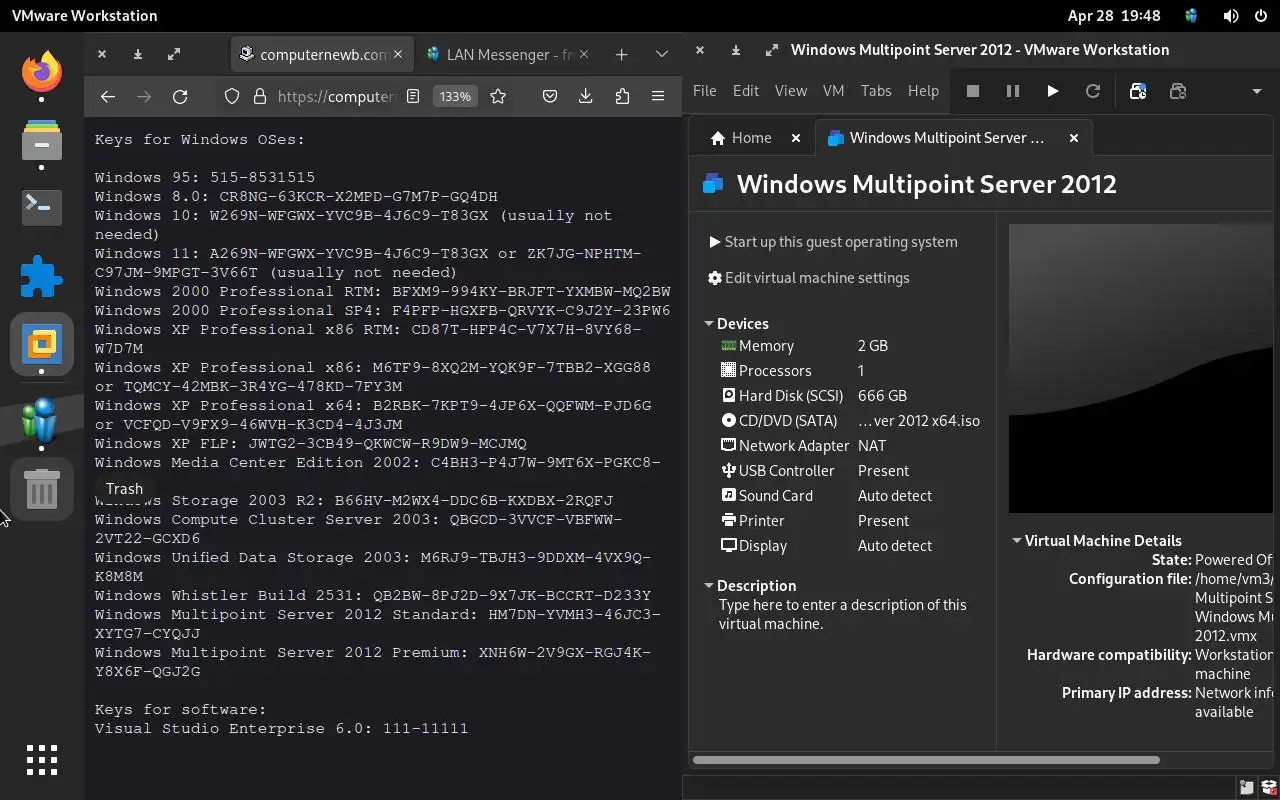The width and height of the screenshot is (1280, 800).
Task: Select the CD/DVD (SATA) device icon
Action: coord(729,421)
